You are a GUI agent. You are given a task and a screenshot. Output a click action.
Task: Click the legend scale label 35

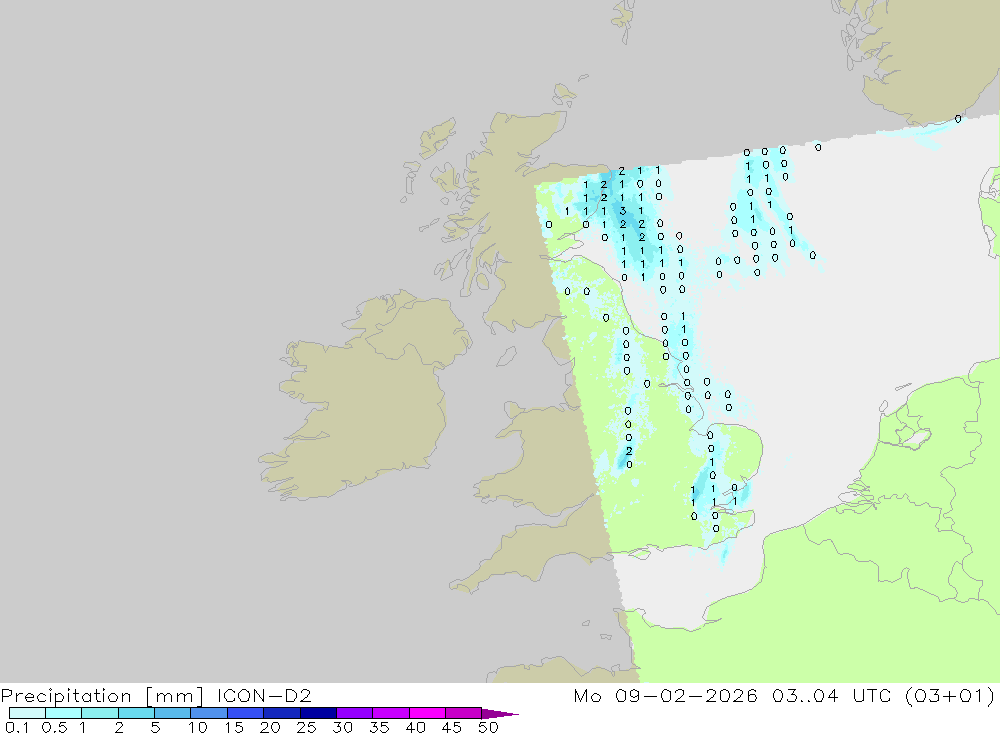coord(379,727)
